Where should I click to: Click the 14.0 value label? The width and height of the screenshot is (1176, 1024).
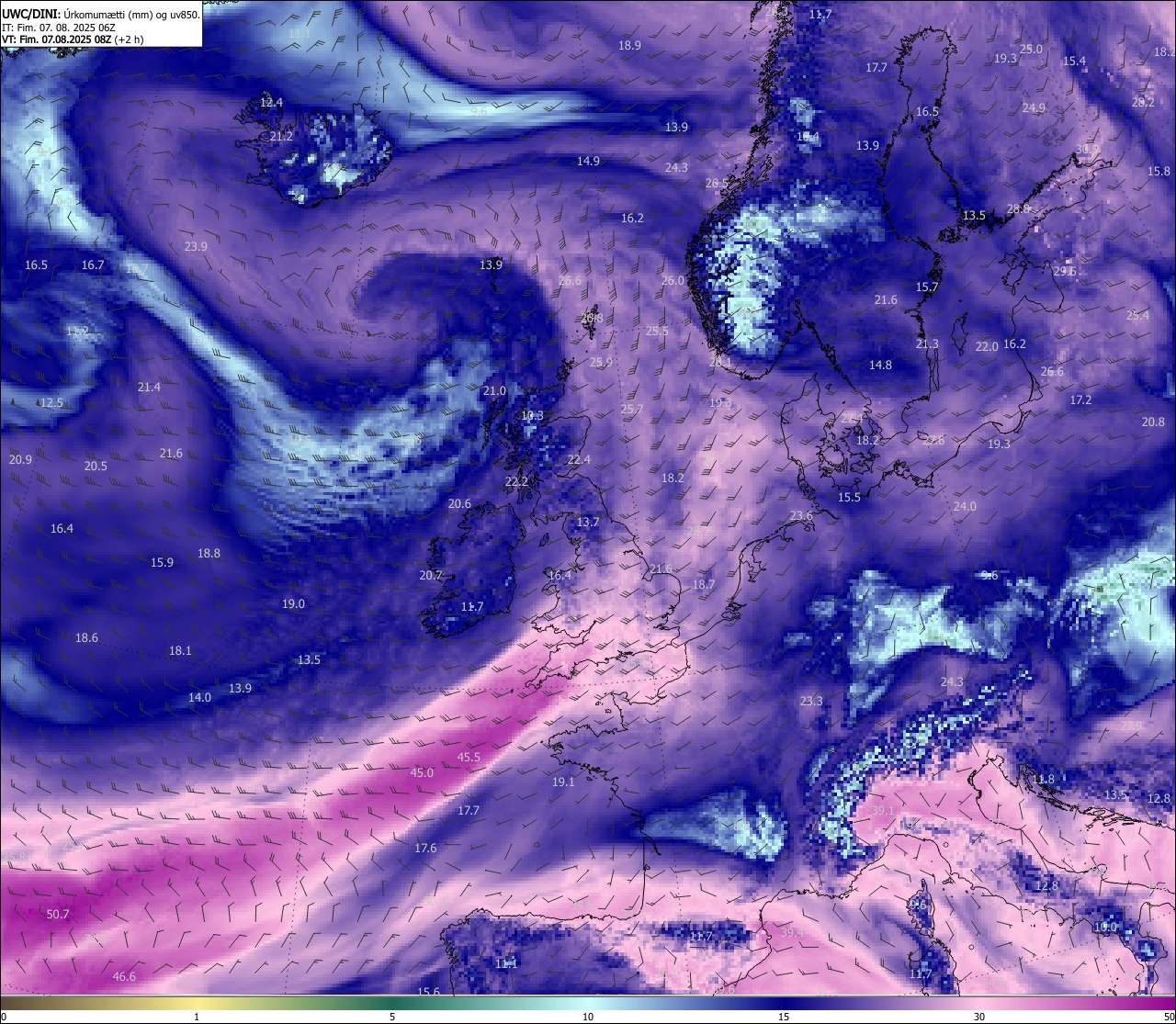pyautogui.click(x=199, y=698)
